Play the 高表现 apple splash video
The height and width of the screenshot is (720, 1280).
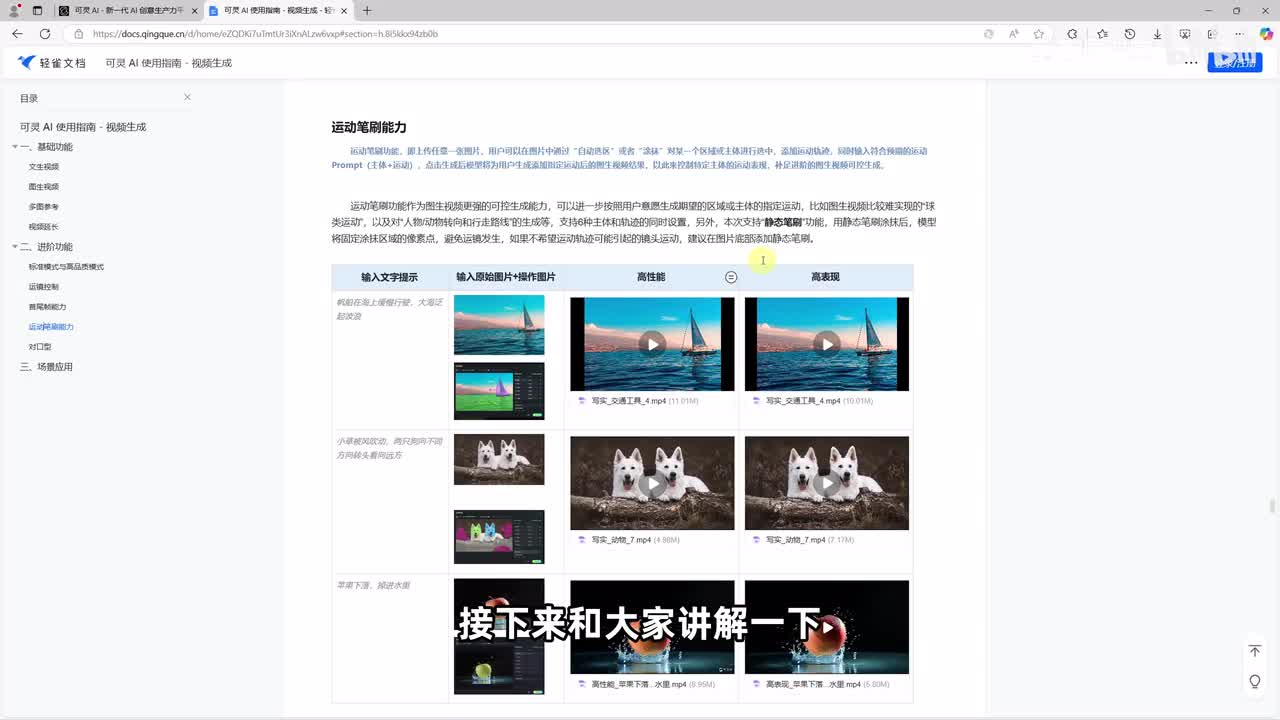click(x=827, y=627)
